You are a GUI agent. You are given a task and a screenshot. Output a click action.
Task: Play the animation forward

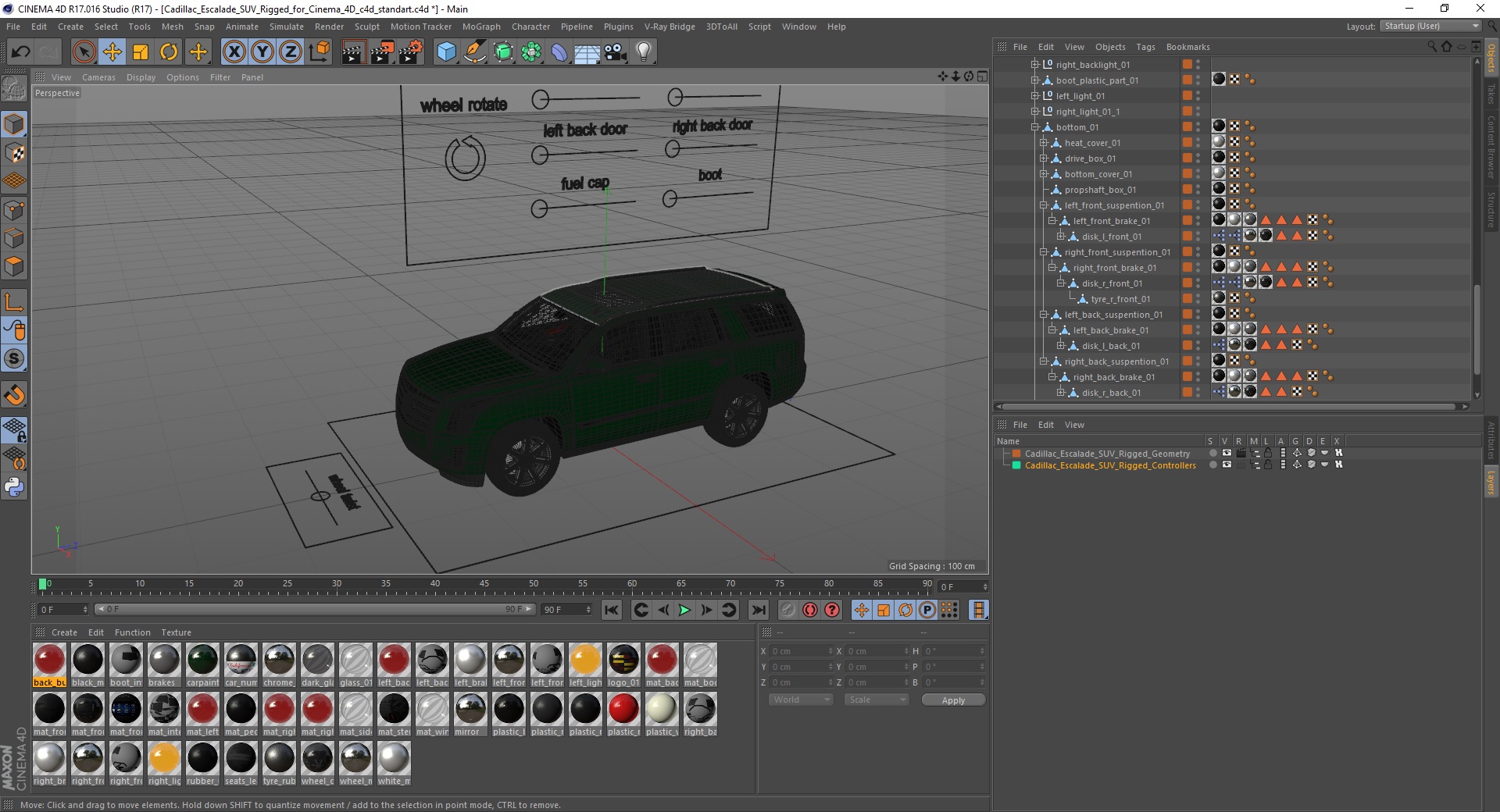coord(684,610)
